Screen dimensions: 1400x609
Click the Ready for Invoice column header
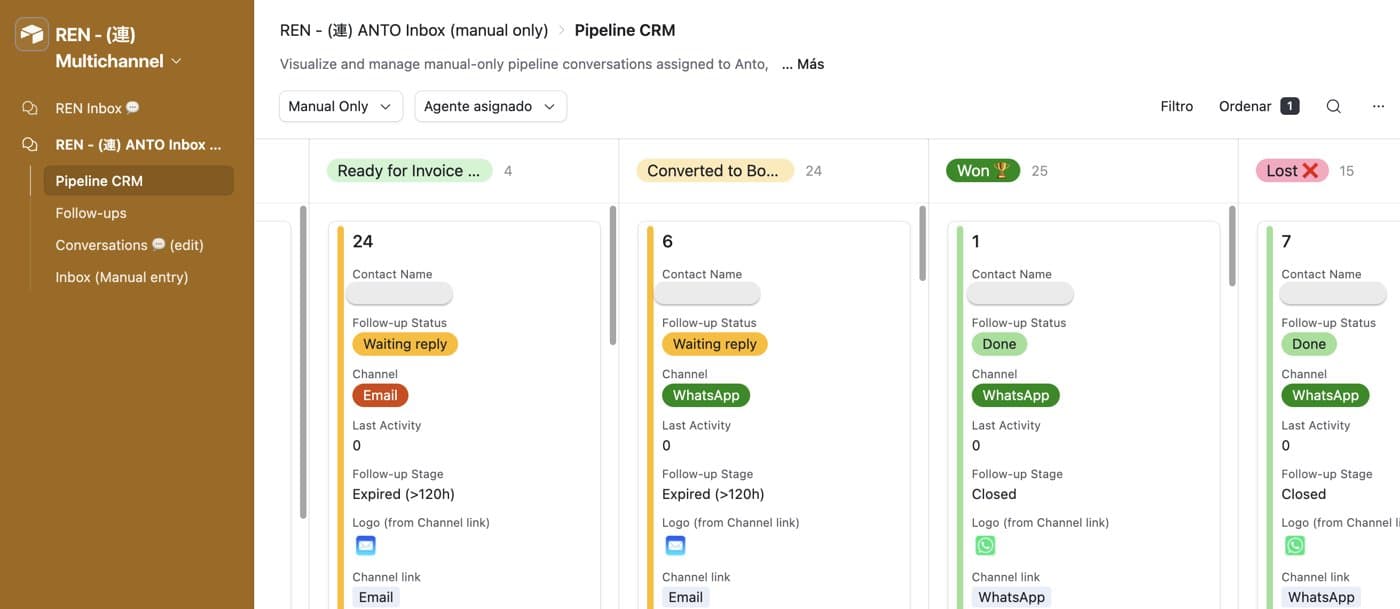[x=409, y=171]
